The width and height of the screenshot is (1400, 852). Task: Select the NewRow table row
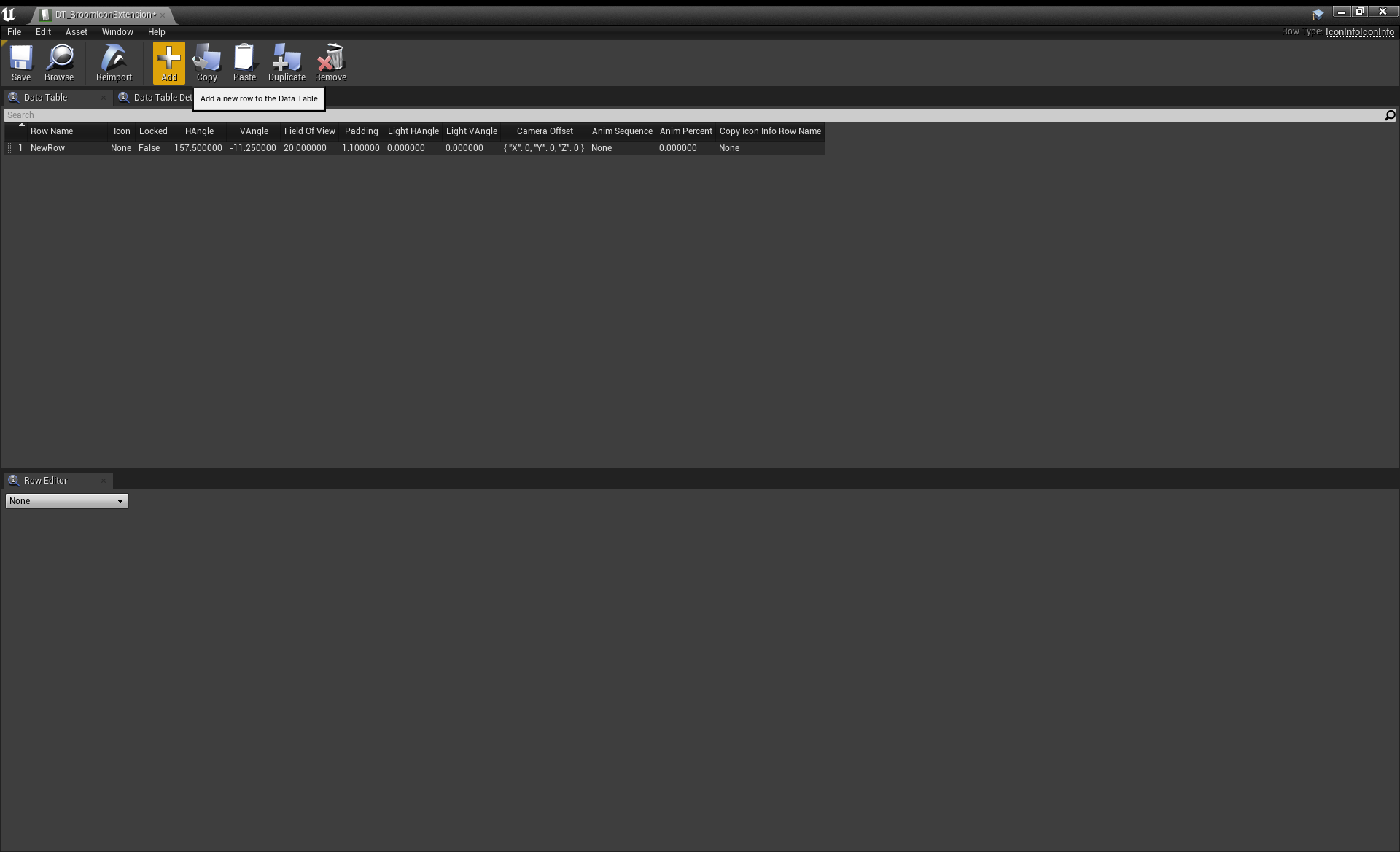48,148
